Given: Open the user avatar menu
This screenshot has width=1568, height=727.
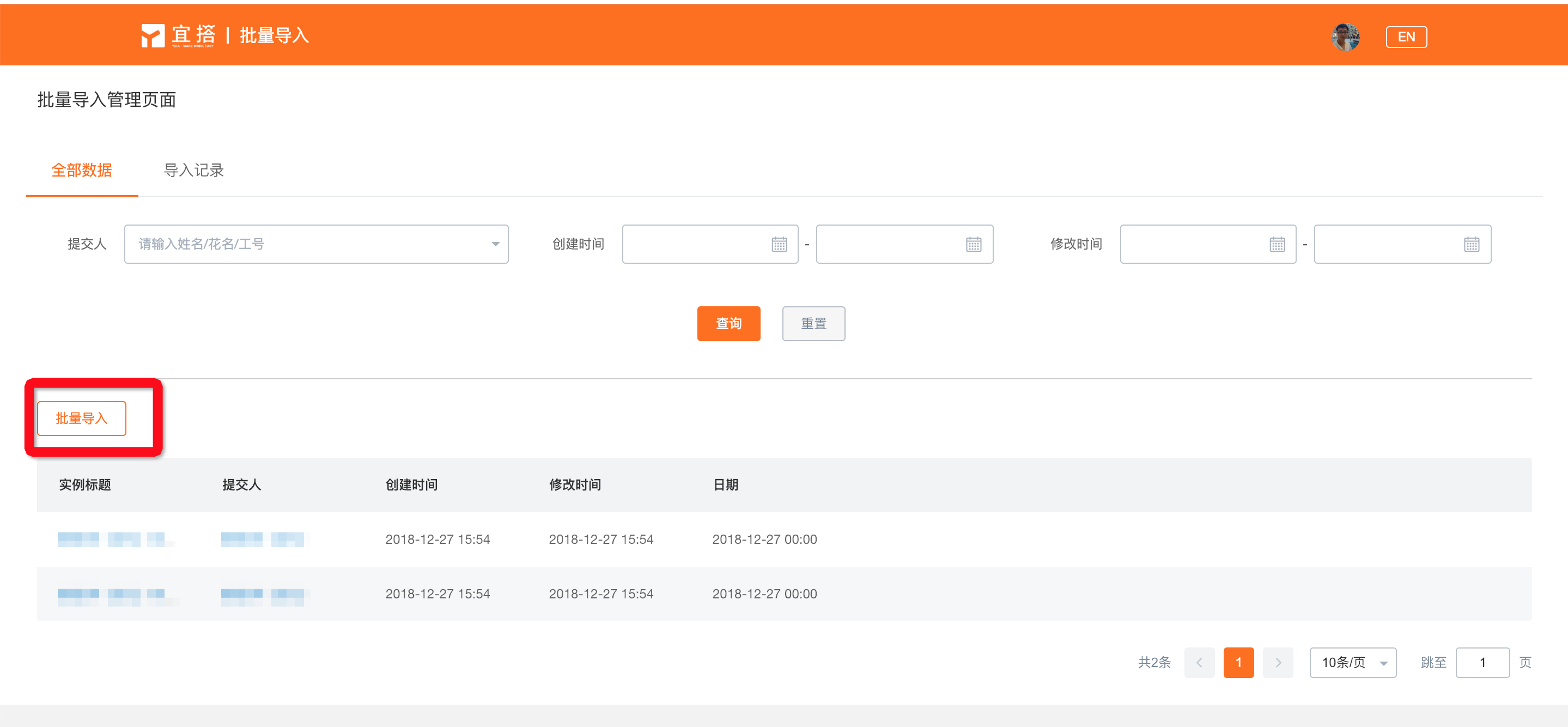Looking at the screenshot, I should click(1345, 37).
